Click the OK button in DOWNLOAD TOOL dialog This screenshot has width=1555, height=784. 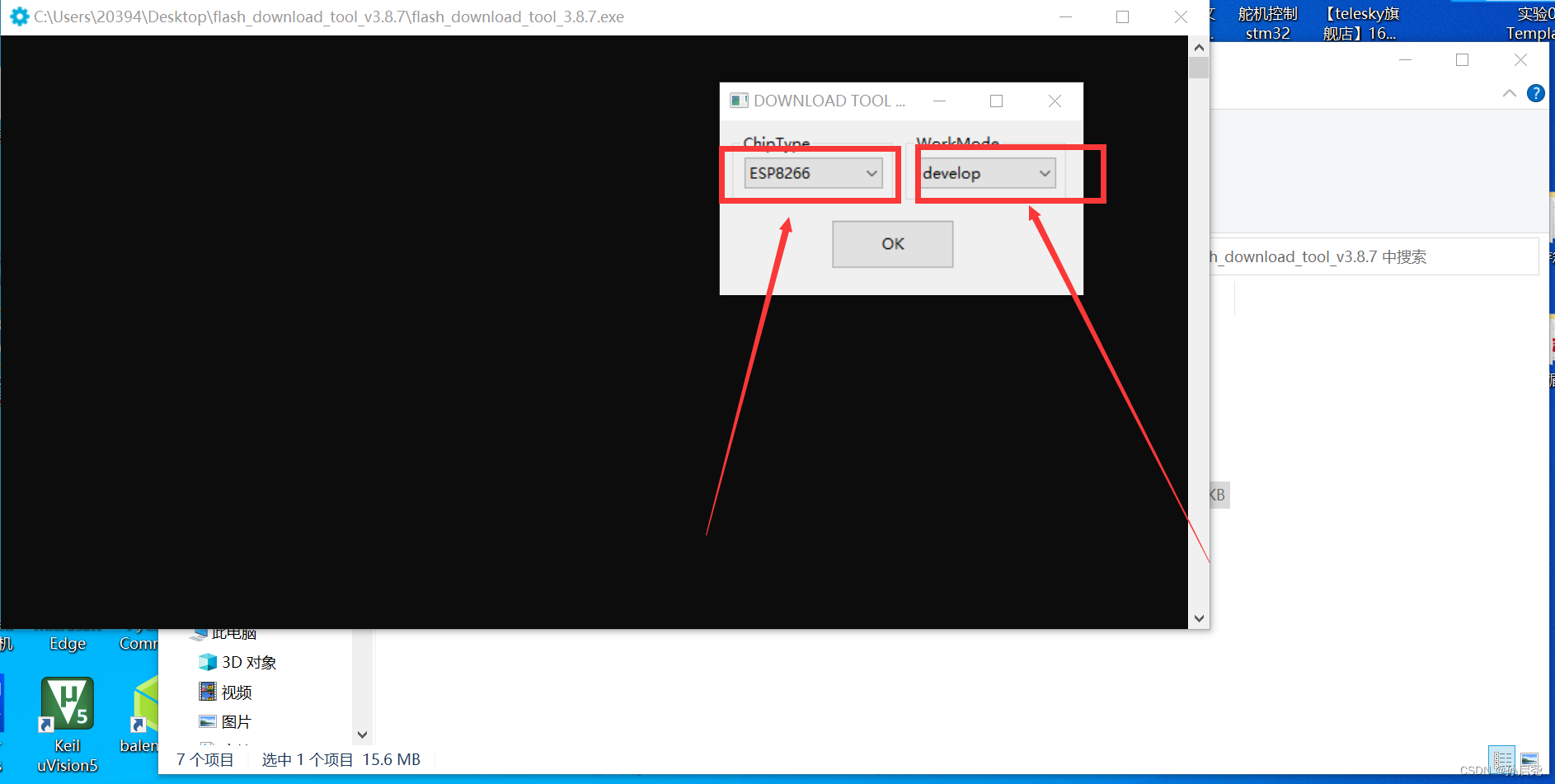(x=893, y=244)
